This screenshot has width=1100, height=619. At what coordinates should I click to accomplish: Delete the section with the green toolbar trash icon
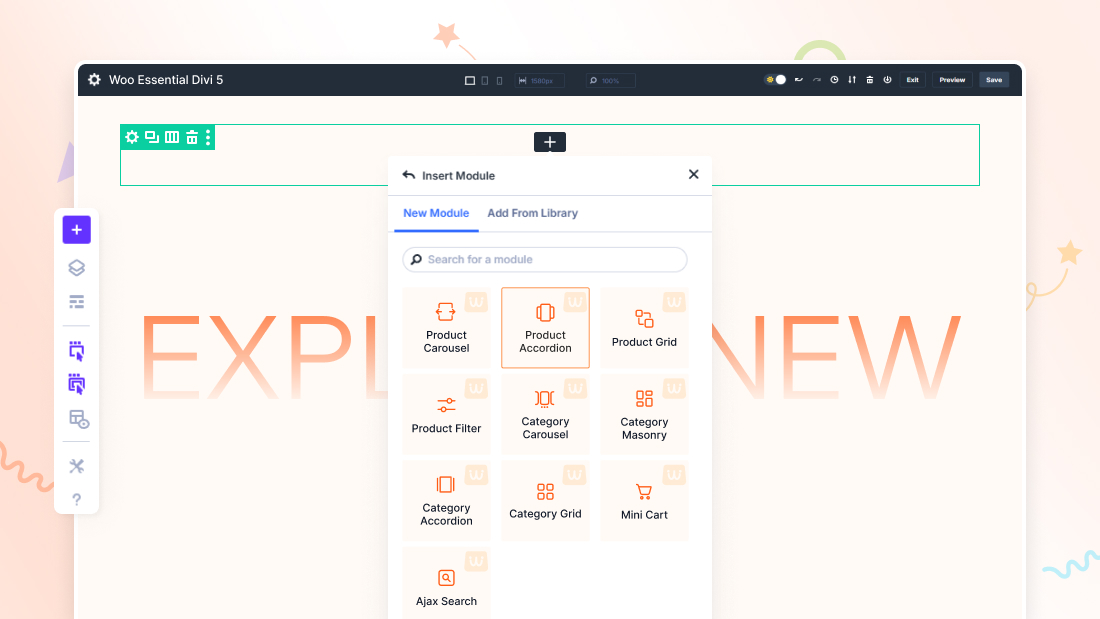(190, 137)
